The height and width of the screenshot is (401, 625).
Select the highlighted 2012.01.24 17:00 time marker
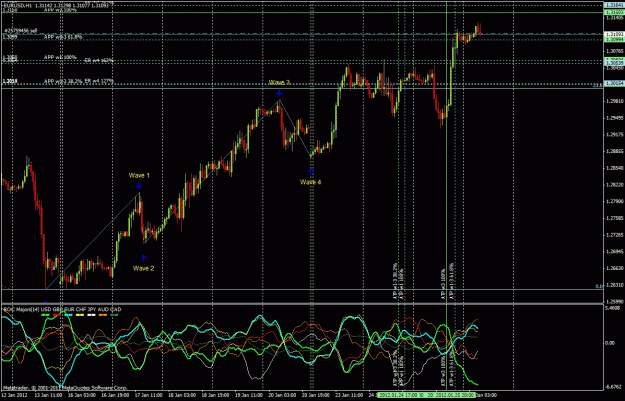pyautogui.click(x=399, y=395)
